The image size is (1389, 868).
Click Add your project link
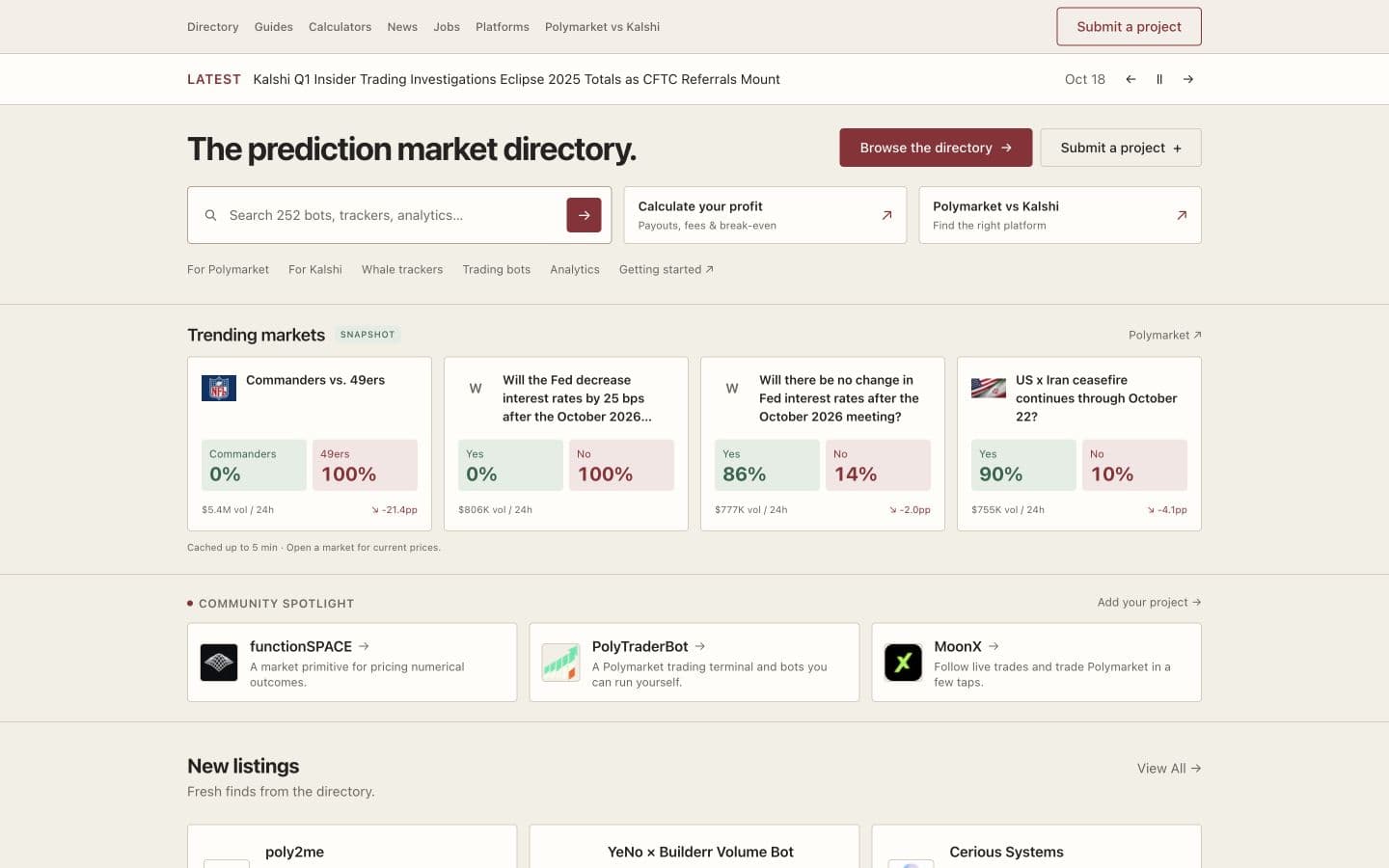click(1149, 602)
